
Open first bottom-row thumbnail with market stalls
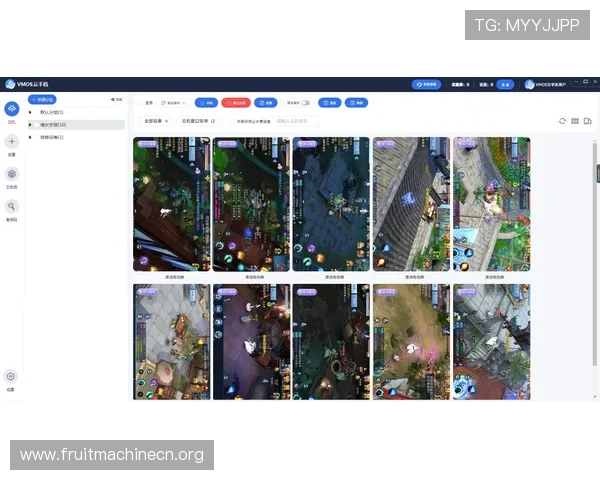point(171,342)
